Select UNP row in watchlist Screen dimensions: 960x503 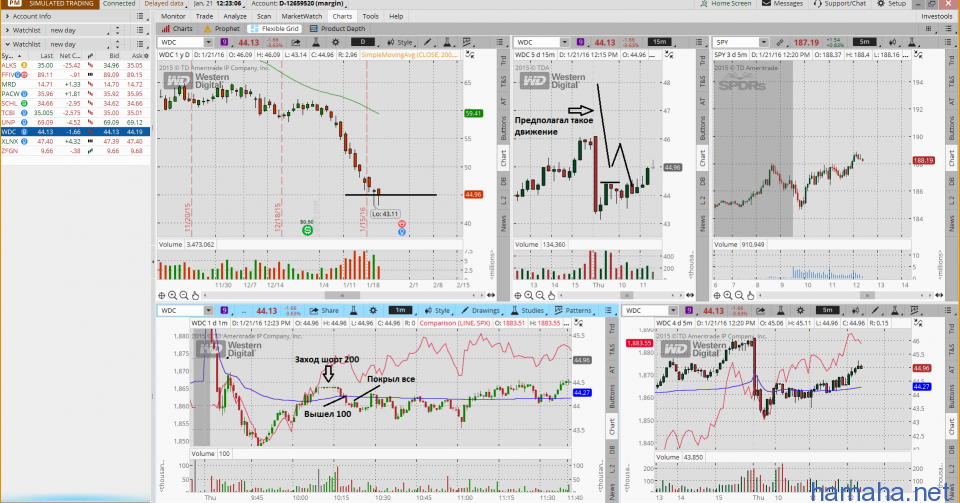pos(75,122)
